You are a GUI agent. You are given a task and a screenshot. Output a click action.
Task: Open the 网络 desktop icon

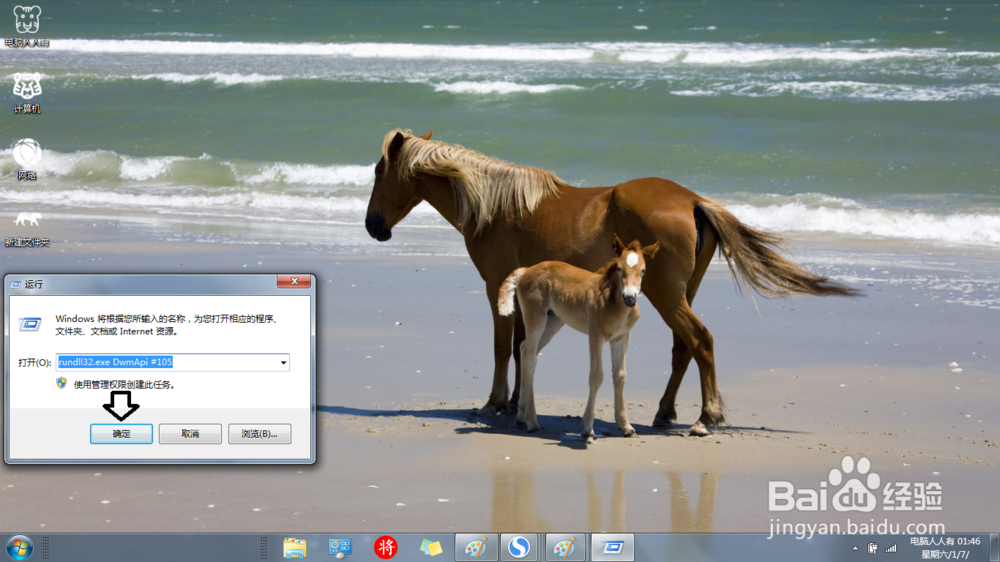pyautogui.click(x=27, y=159)
